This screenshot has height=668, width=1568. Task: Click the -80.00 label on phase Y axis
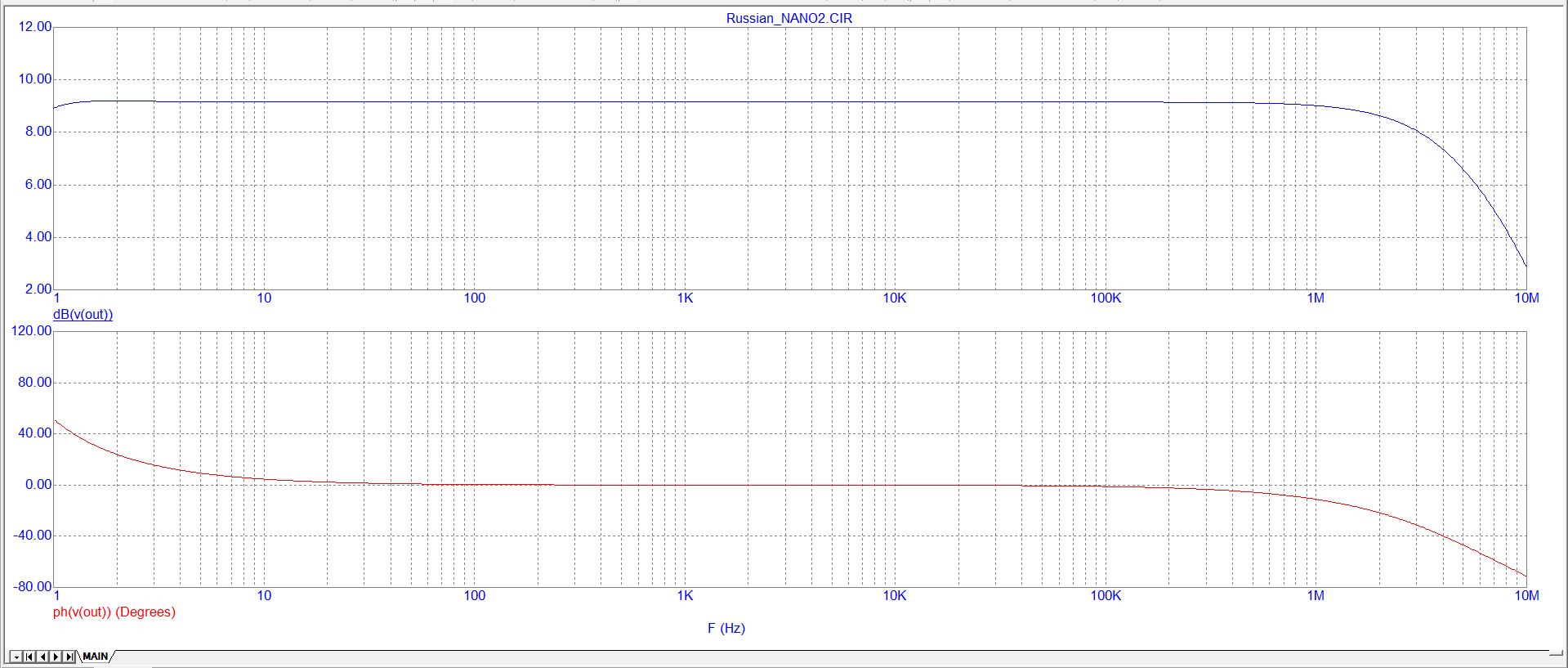(x=33, y=587)
